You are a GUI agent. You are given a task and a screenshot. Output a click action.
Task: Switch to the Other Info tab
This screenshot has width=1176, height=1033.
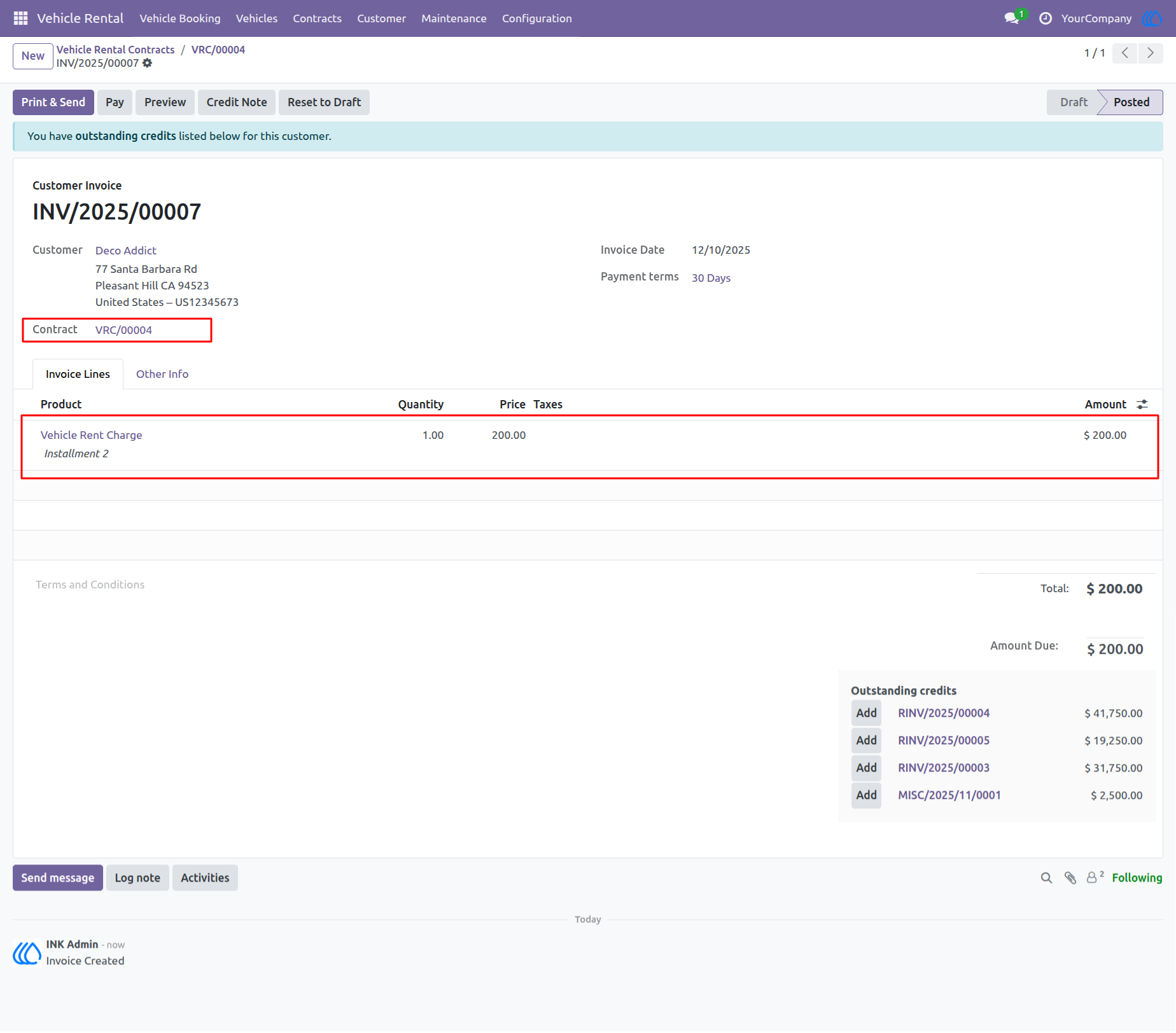pos(162,374)
